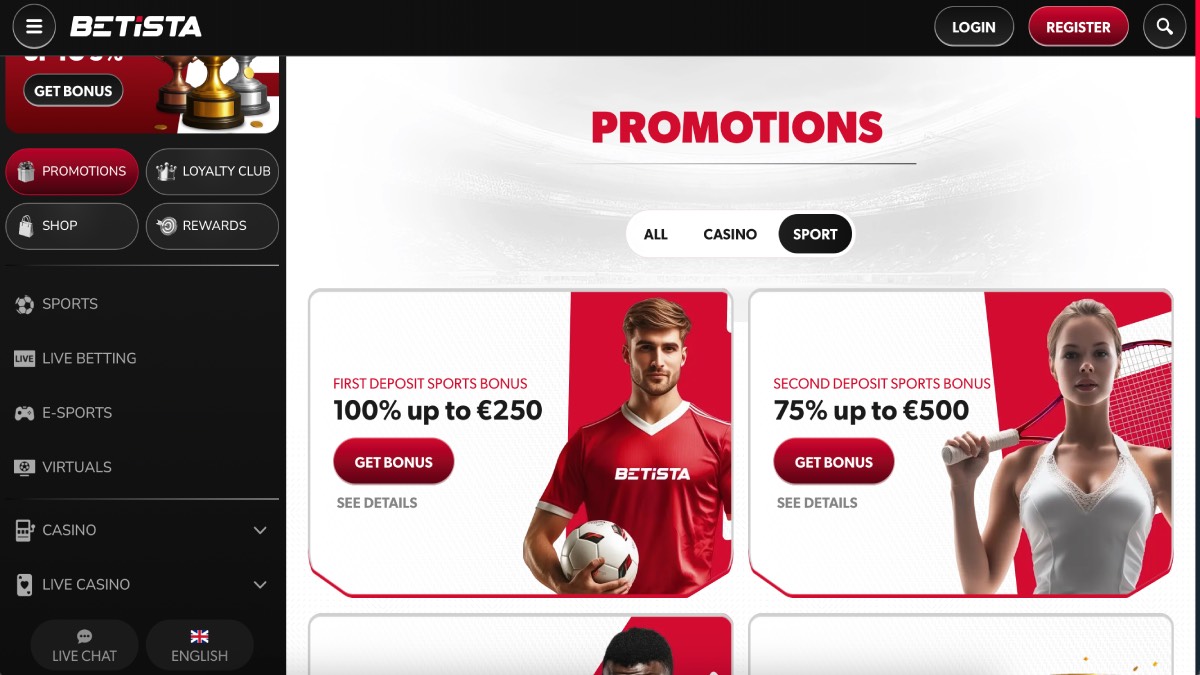Open the Rewards section
The height and width of the screenshot is (675, 1200).
212,226
